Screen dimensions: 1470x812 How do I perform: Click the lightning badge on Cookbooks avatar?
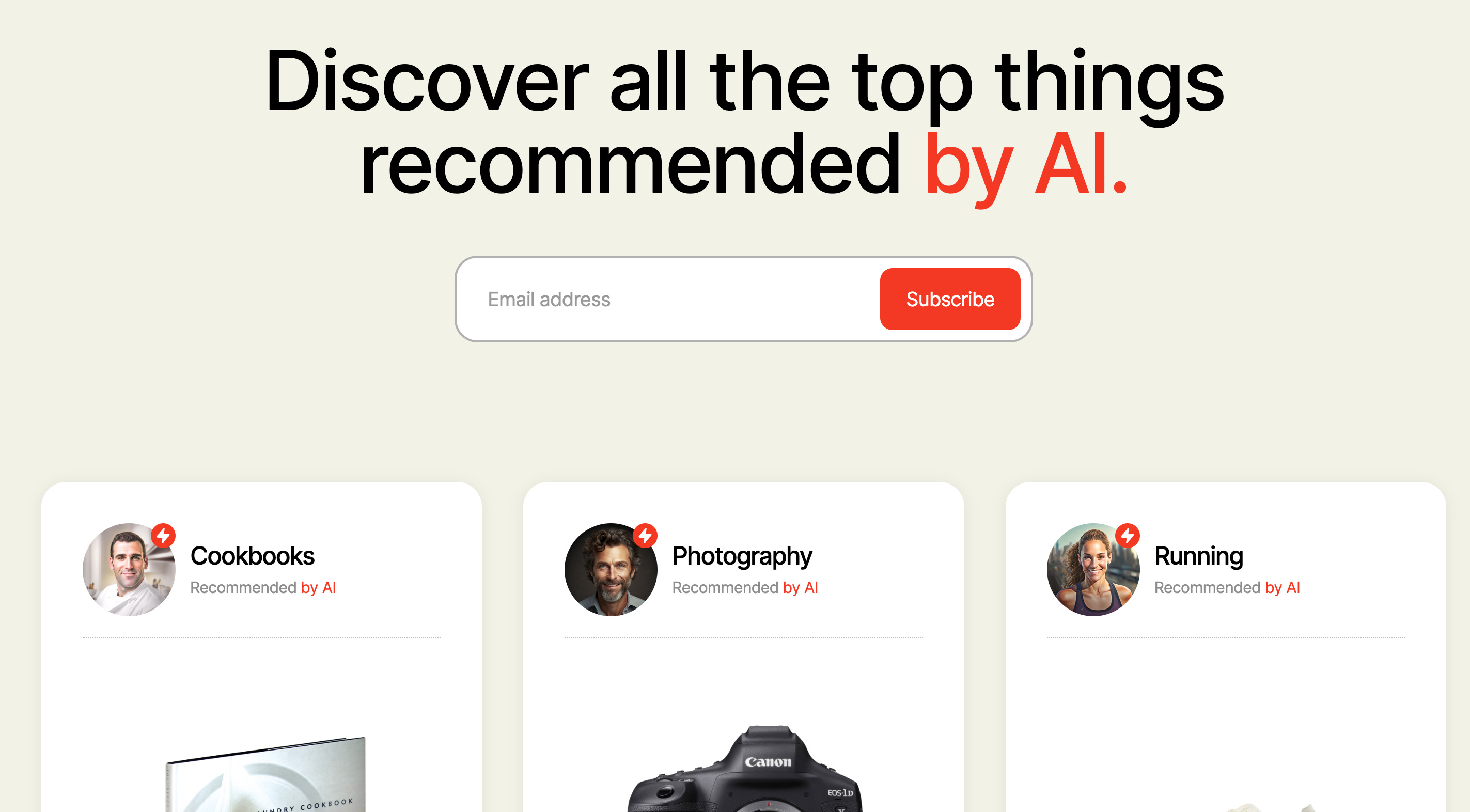tap(163, 536)
